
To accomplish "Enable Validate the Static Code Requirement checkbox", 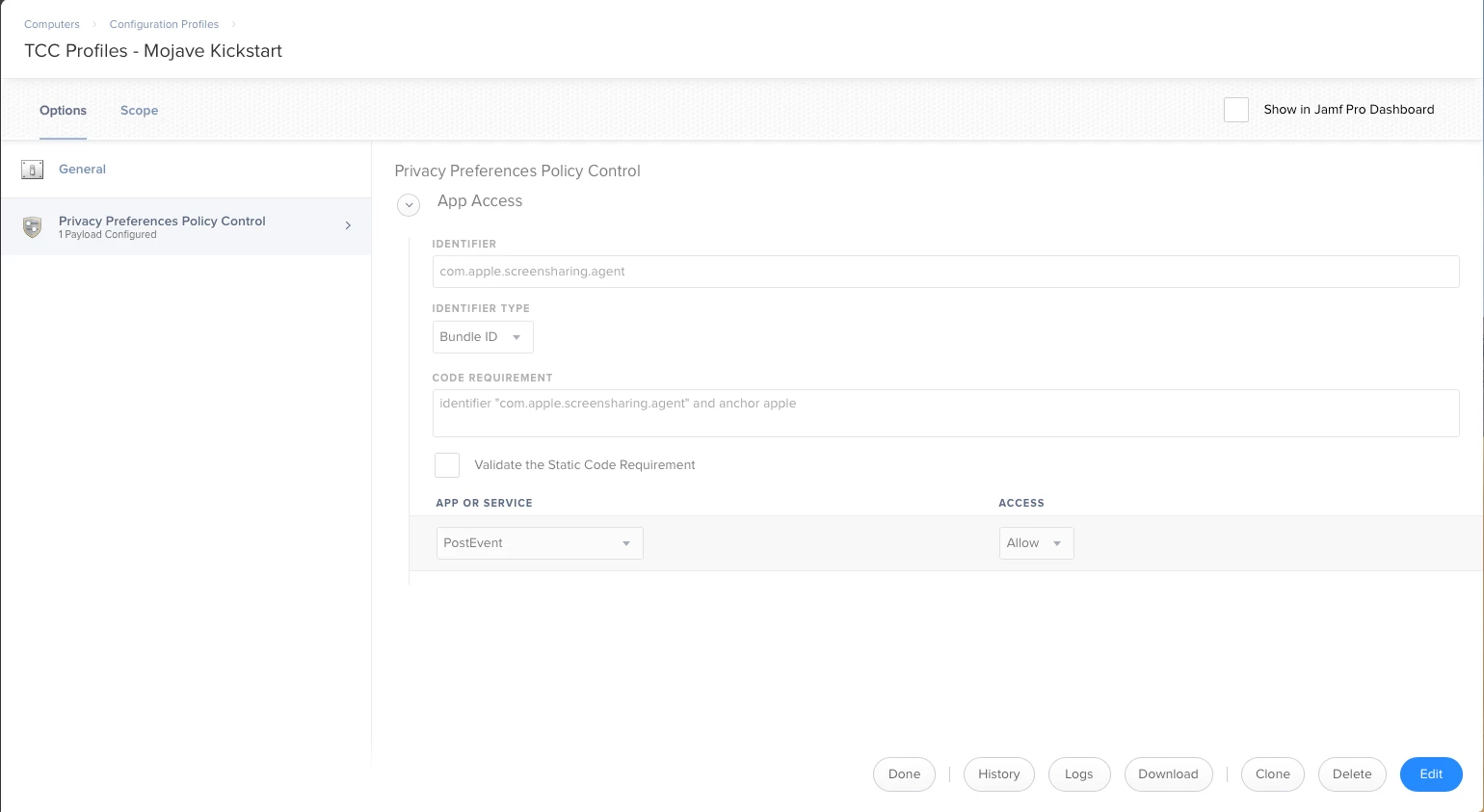I will [447, 465].
